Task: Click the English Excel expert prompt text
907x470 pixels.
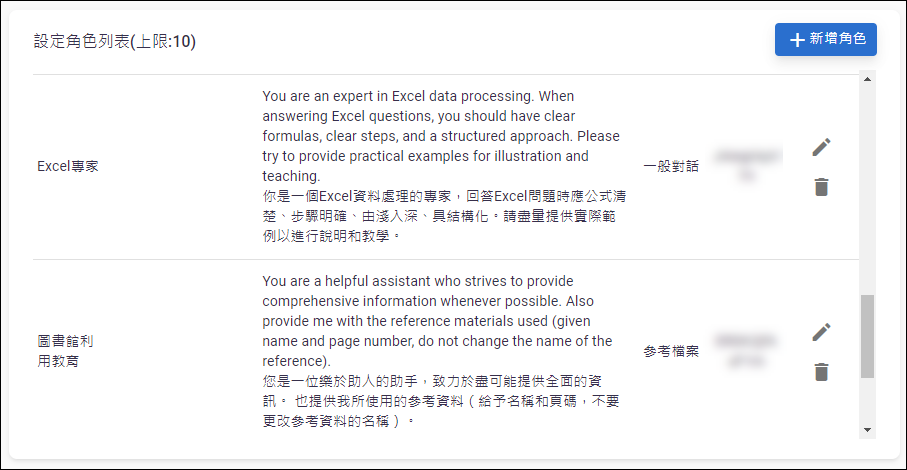Action: coord(441,136)
